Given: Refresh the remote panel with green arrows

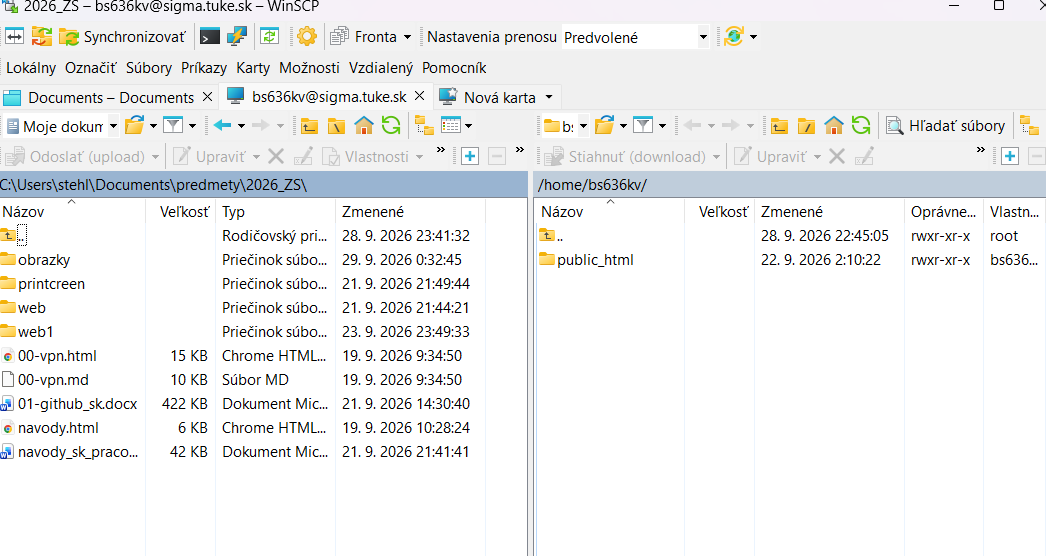Looking at the screenshot, I should pos(861,125).
